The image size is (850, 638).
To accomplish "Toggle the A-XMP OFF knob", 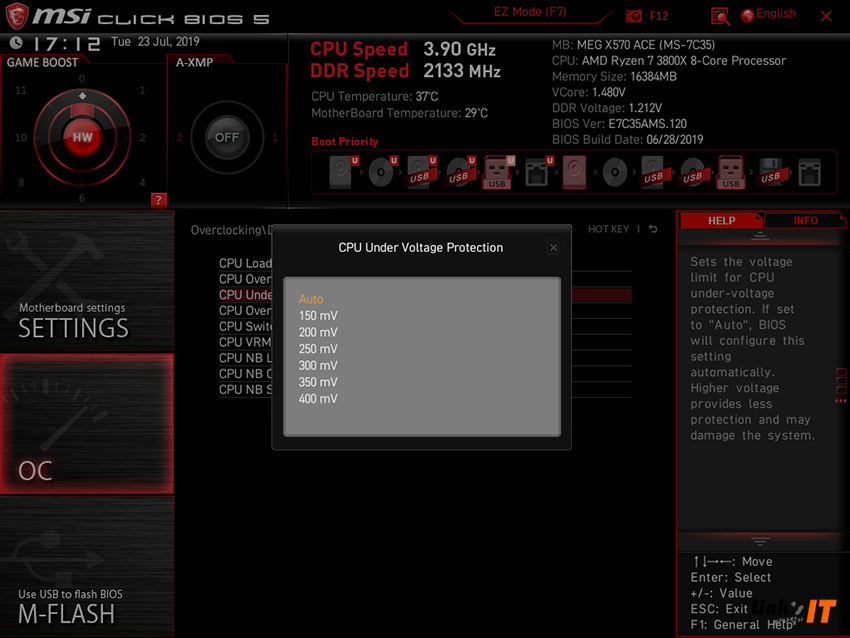I will click(227, 137).
